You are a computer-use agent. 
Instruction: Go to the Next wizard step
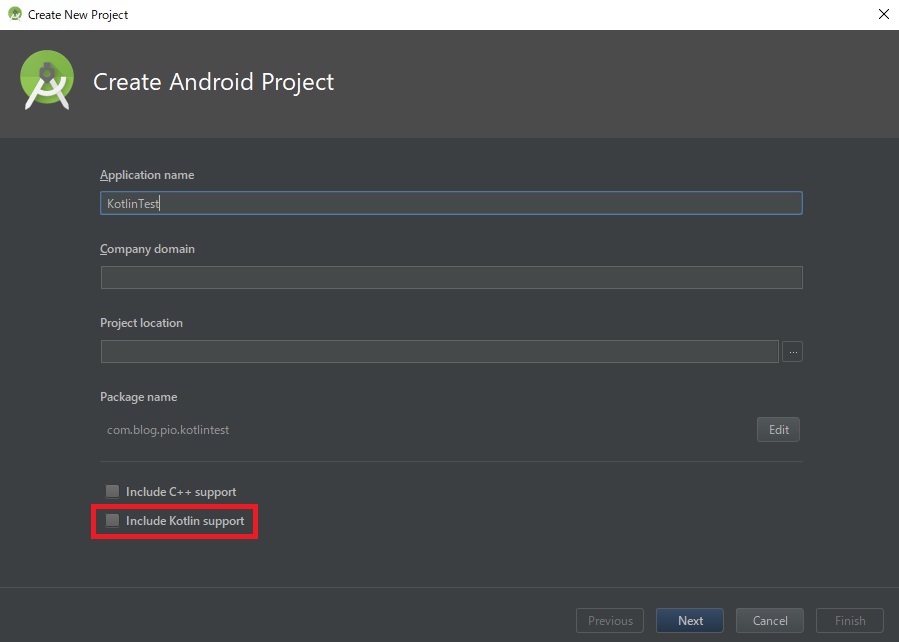click(x=690, y=620)
